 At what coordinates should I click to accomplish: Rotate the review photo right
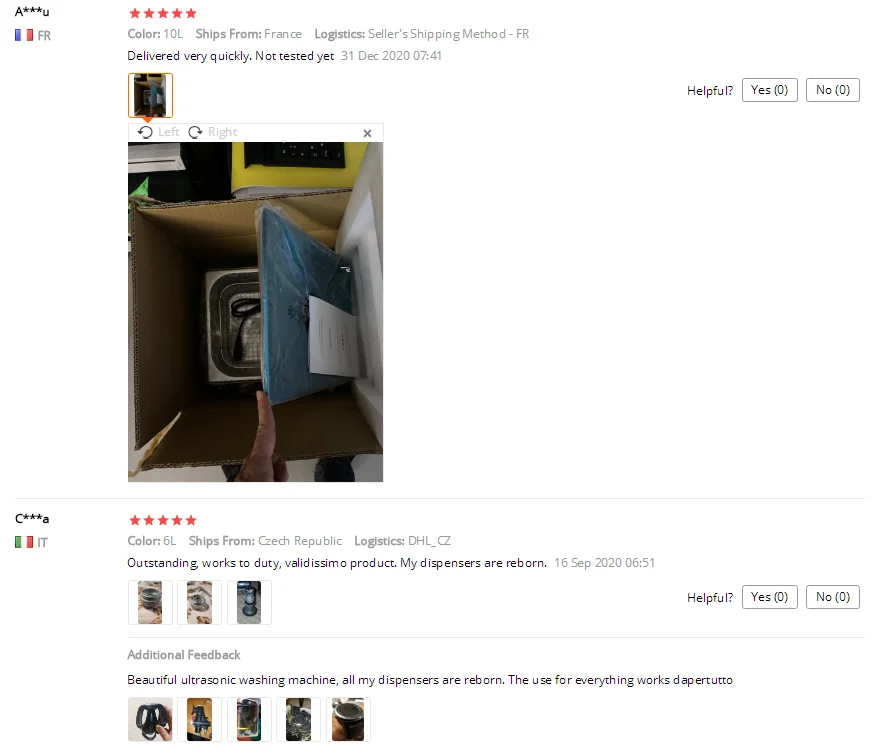212,132
